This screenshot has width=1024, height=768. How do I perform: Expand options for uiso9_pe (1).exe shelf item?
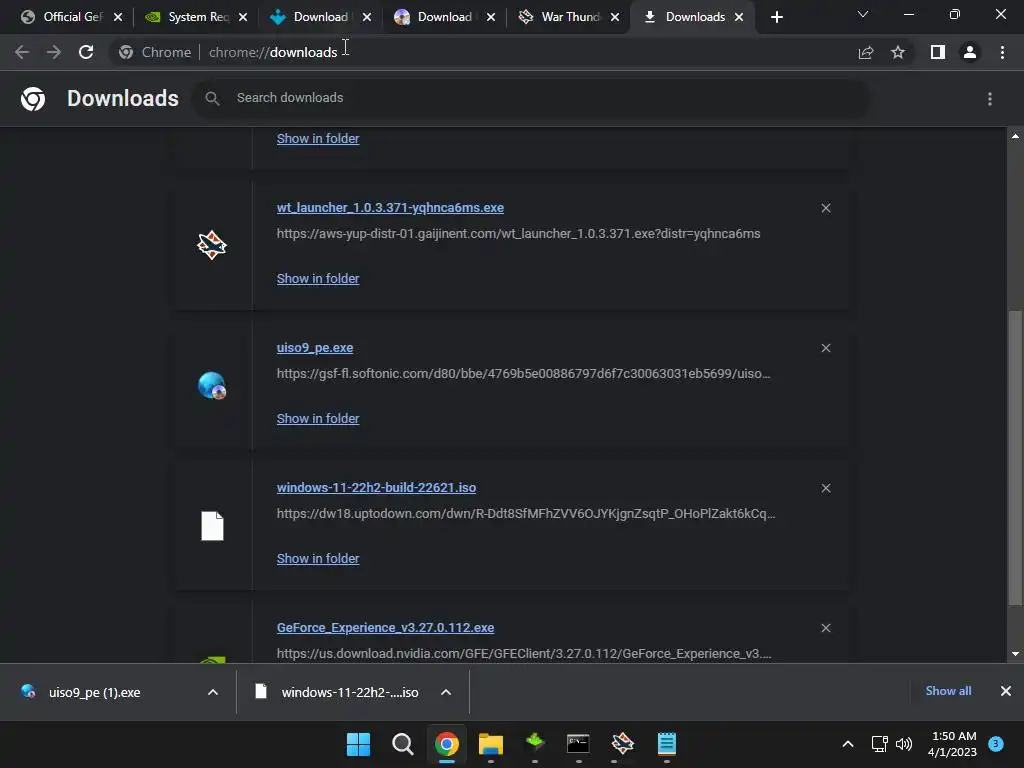[213, 692]
